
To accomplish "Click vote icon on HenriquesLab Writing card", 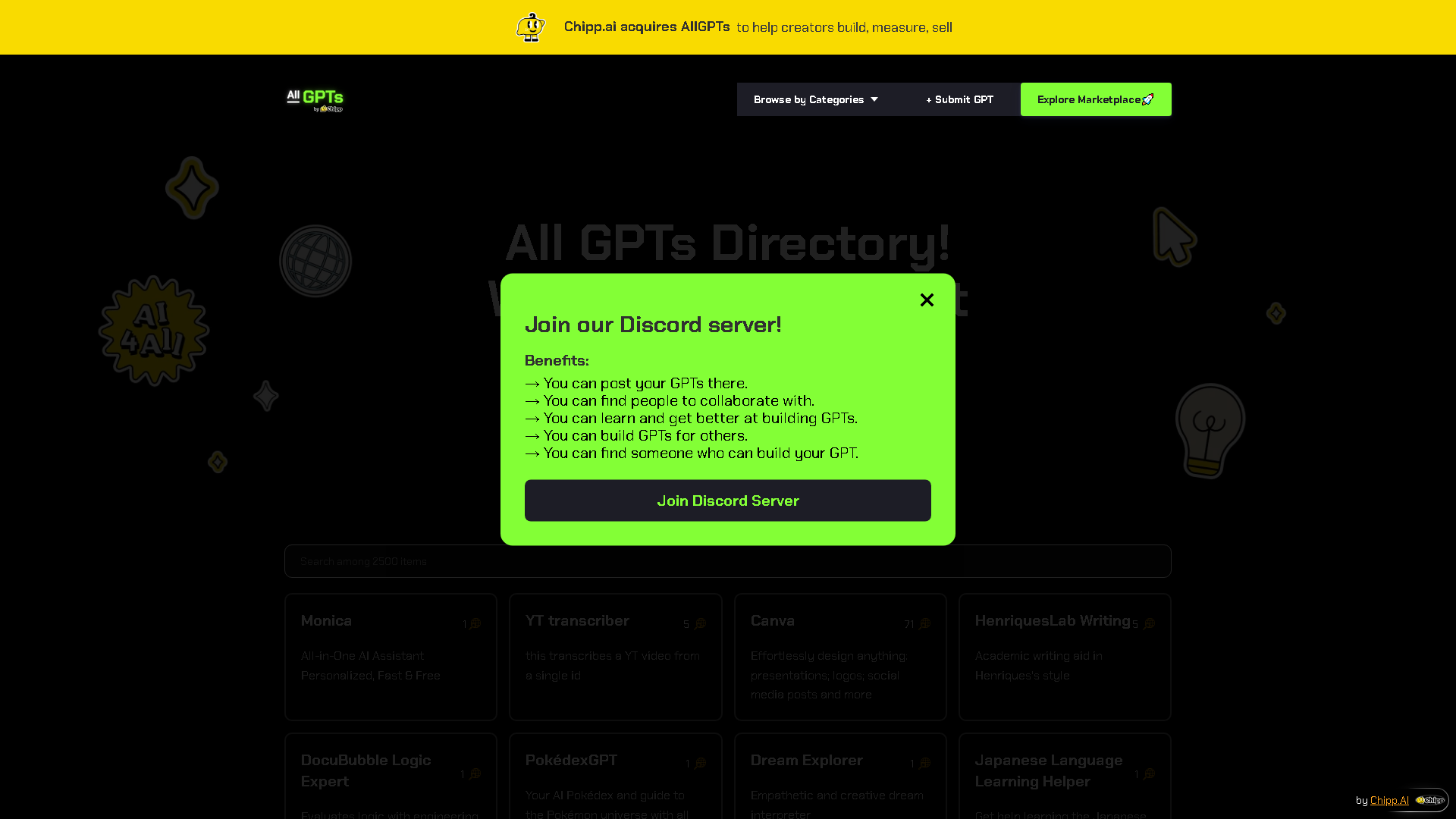I will (1149, 623).
